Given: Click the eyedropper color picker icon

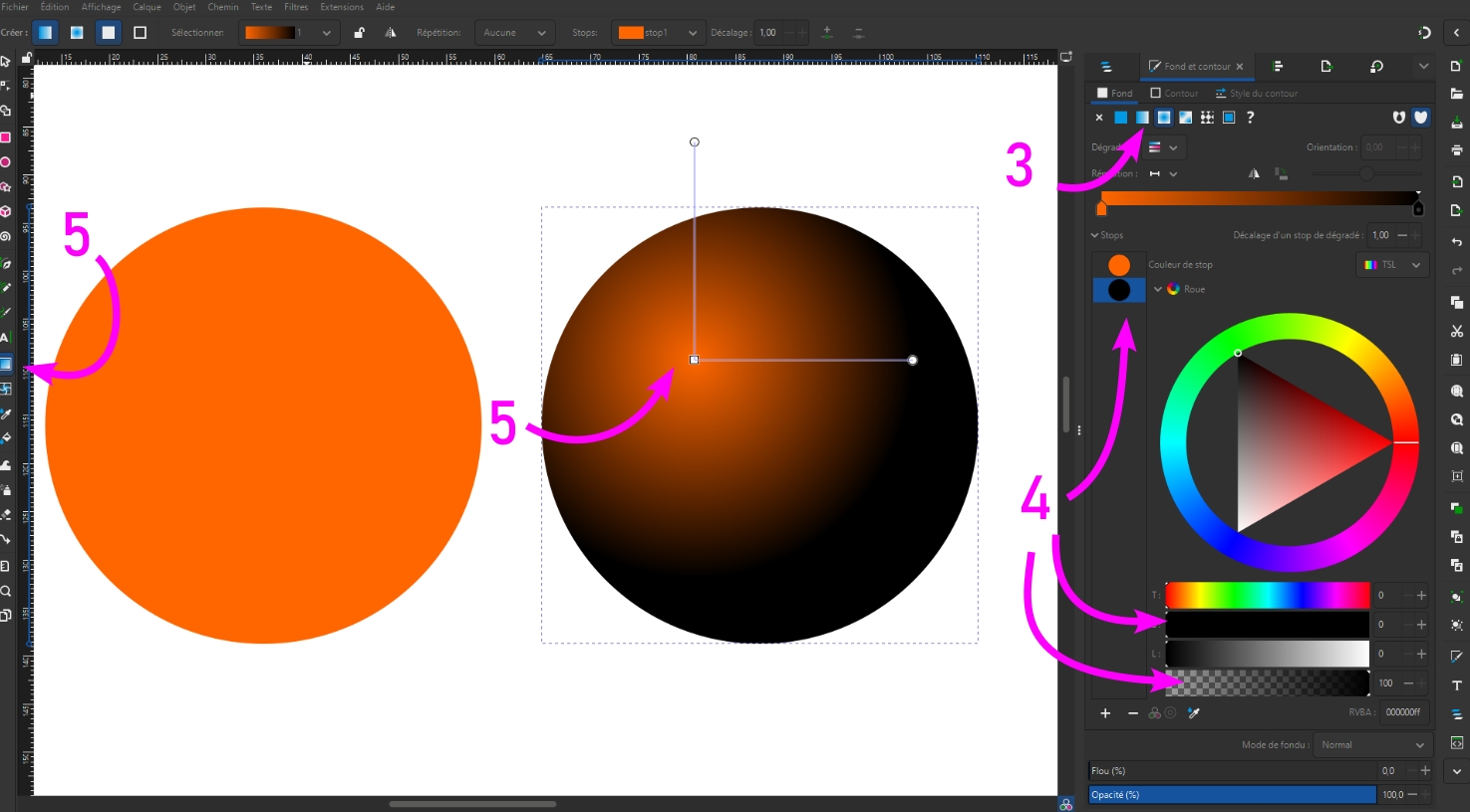Looking at the screenshot, I should pyautogui.click(x=1193, y=713).
